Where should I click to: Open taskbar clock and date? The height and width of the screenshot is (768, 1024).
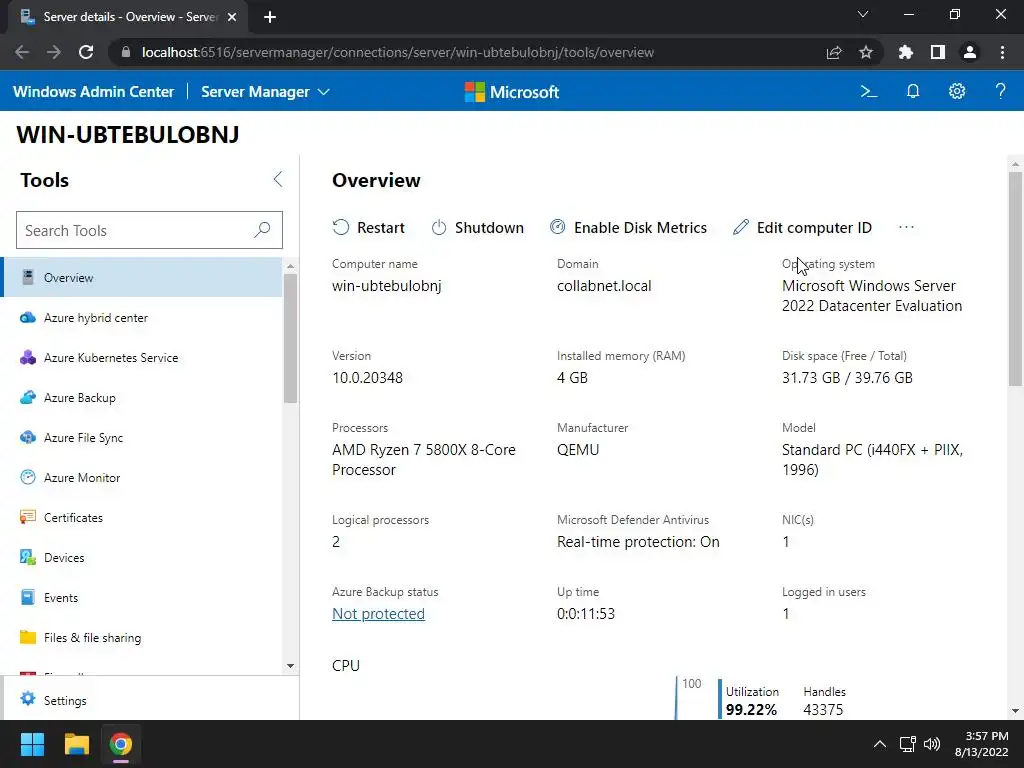(982, 744)
